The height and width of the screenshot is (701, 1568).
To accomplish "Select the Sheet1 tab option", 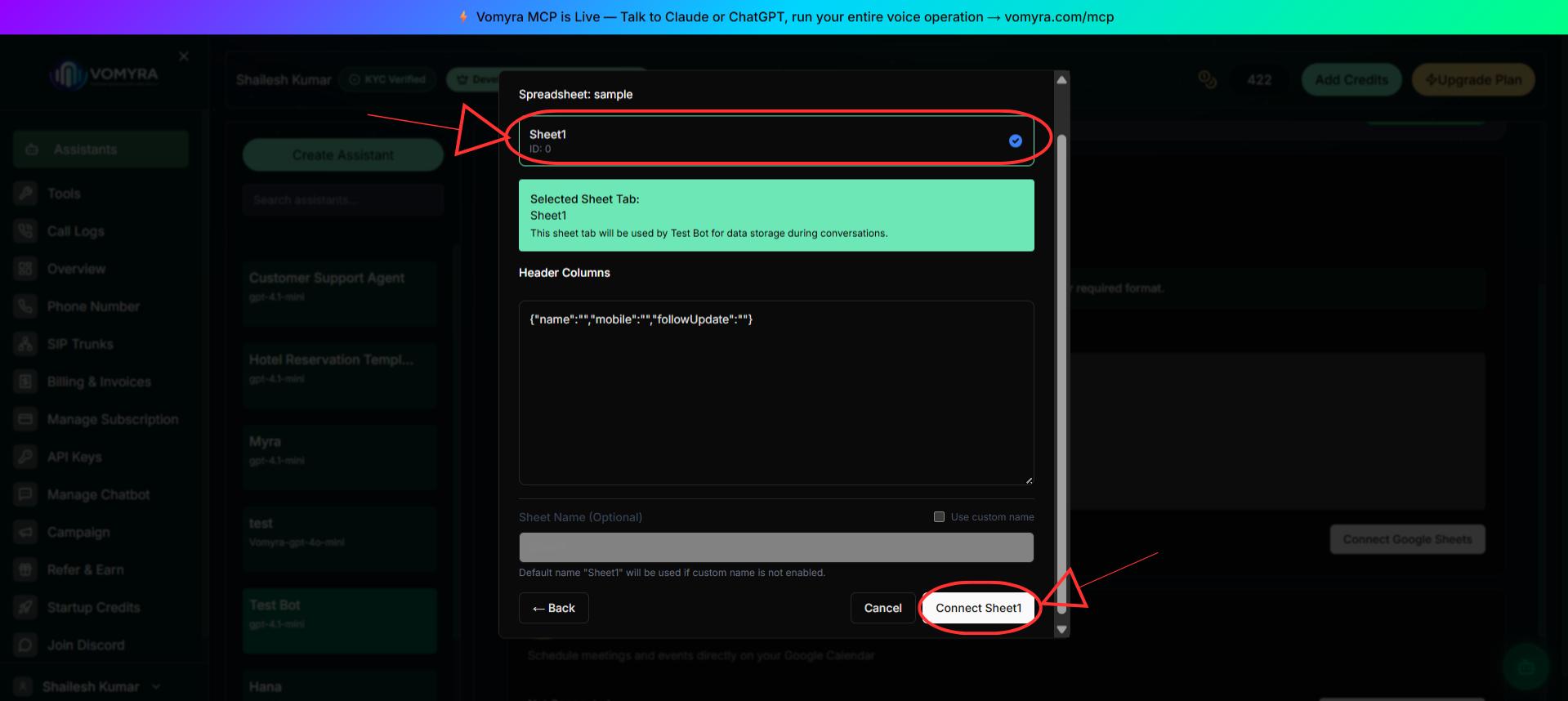I will coord(776,141).
